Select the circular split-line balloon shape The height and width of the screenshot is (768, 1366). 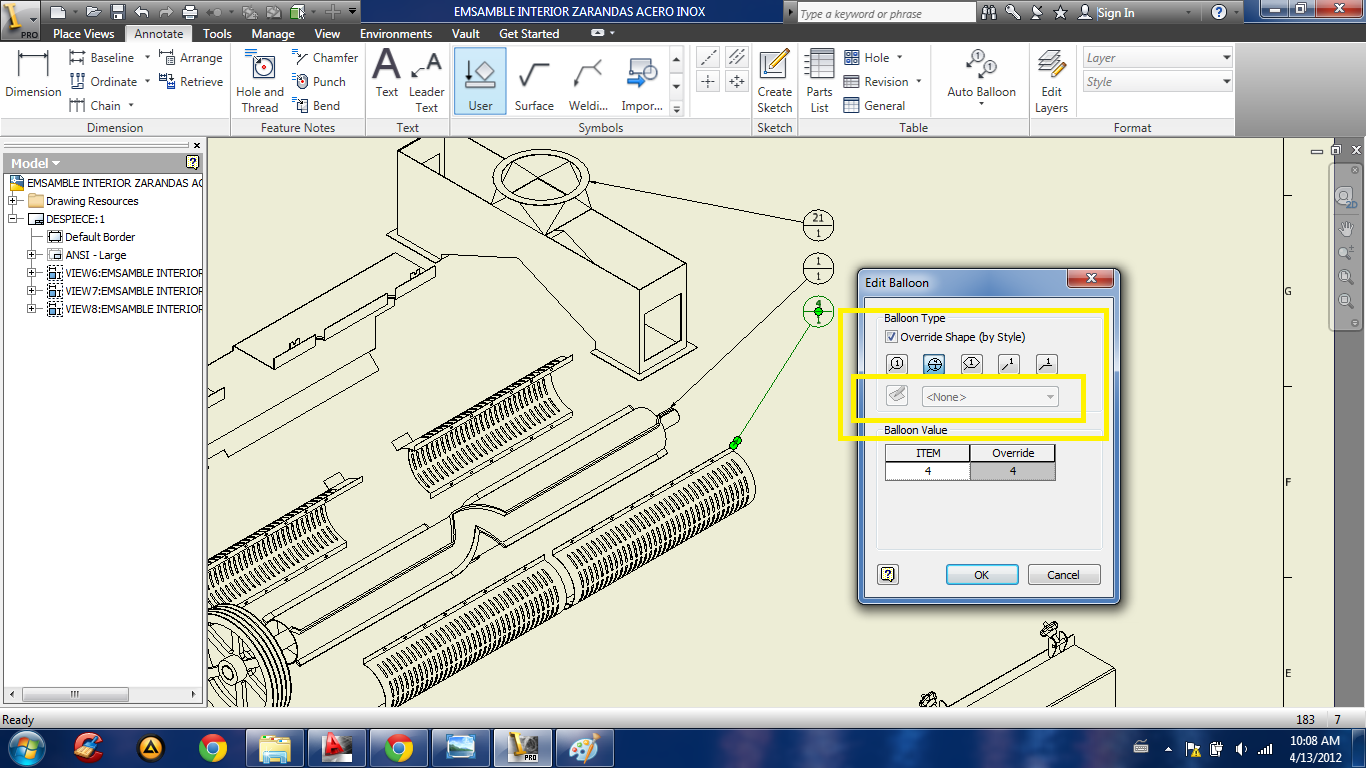(935, 365)
